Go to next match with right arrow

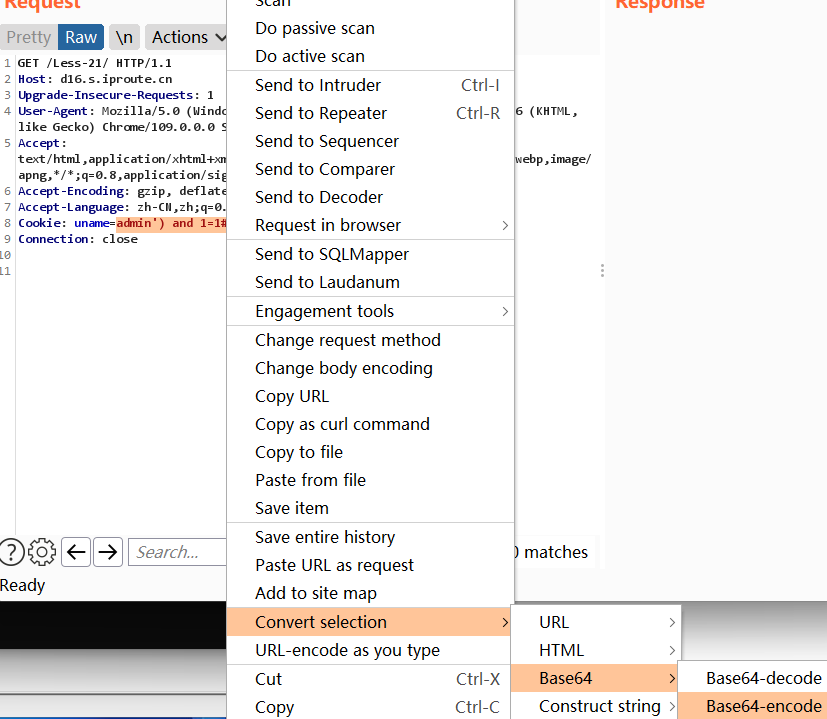pos(107,552)
